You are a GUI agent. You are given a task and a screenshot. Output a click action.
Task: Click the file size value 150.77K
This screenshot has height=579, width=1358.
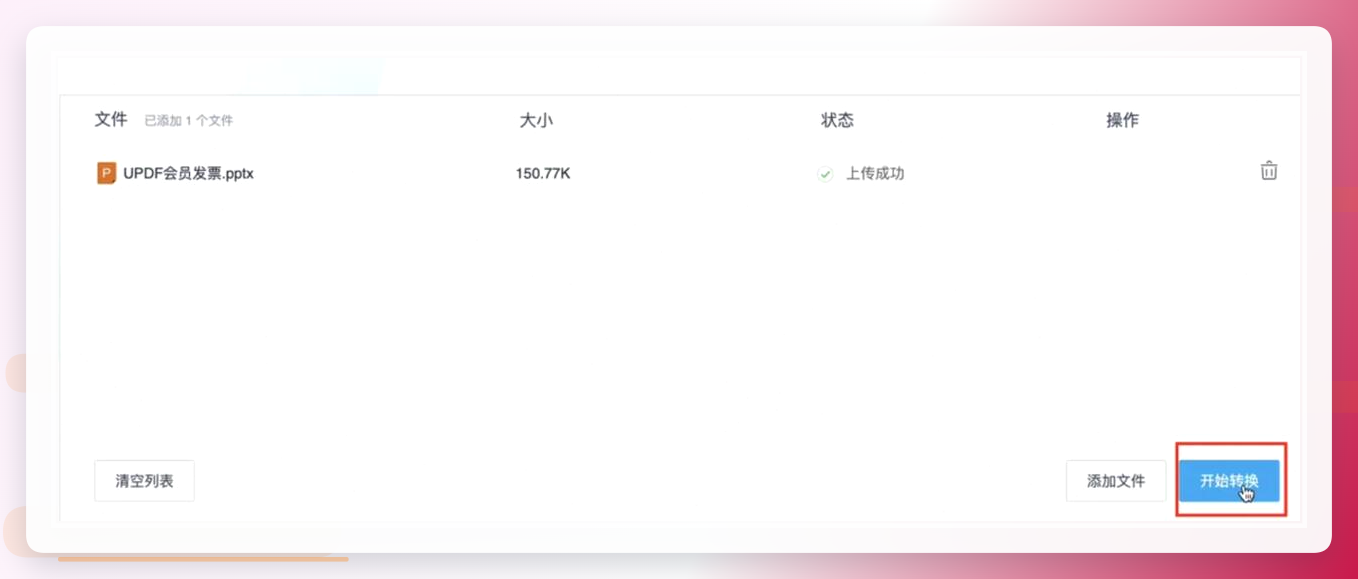click(x=543, y=173)
